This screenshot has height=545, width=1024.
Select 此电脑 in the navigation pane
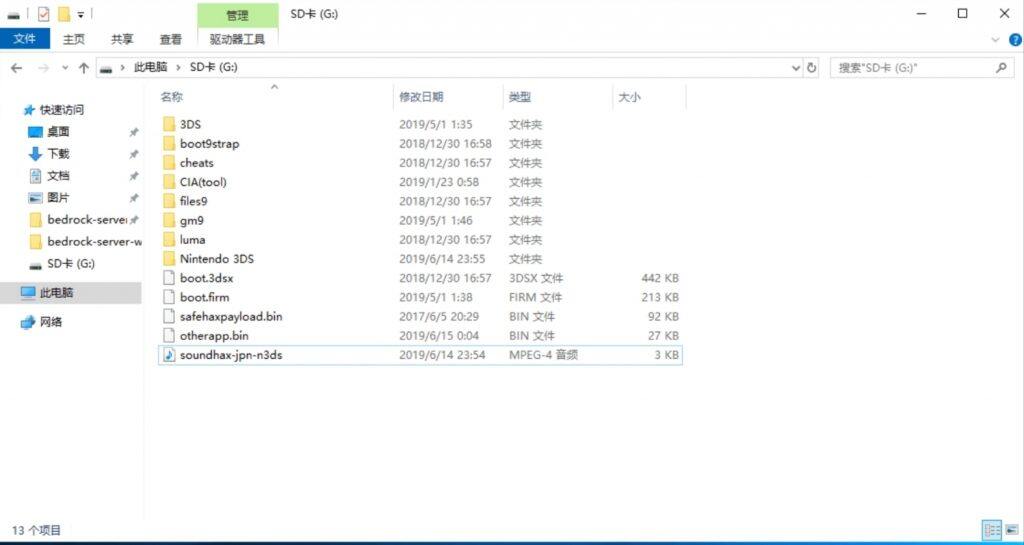point(56,293)
